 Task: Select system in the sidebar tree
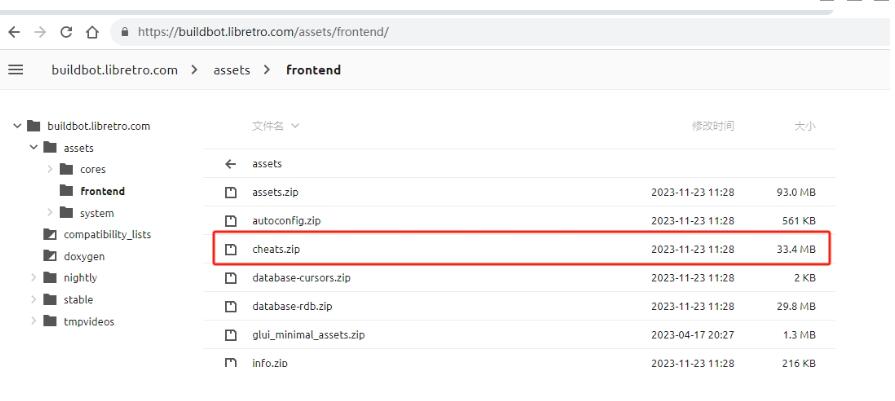[97, 213]
